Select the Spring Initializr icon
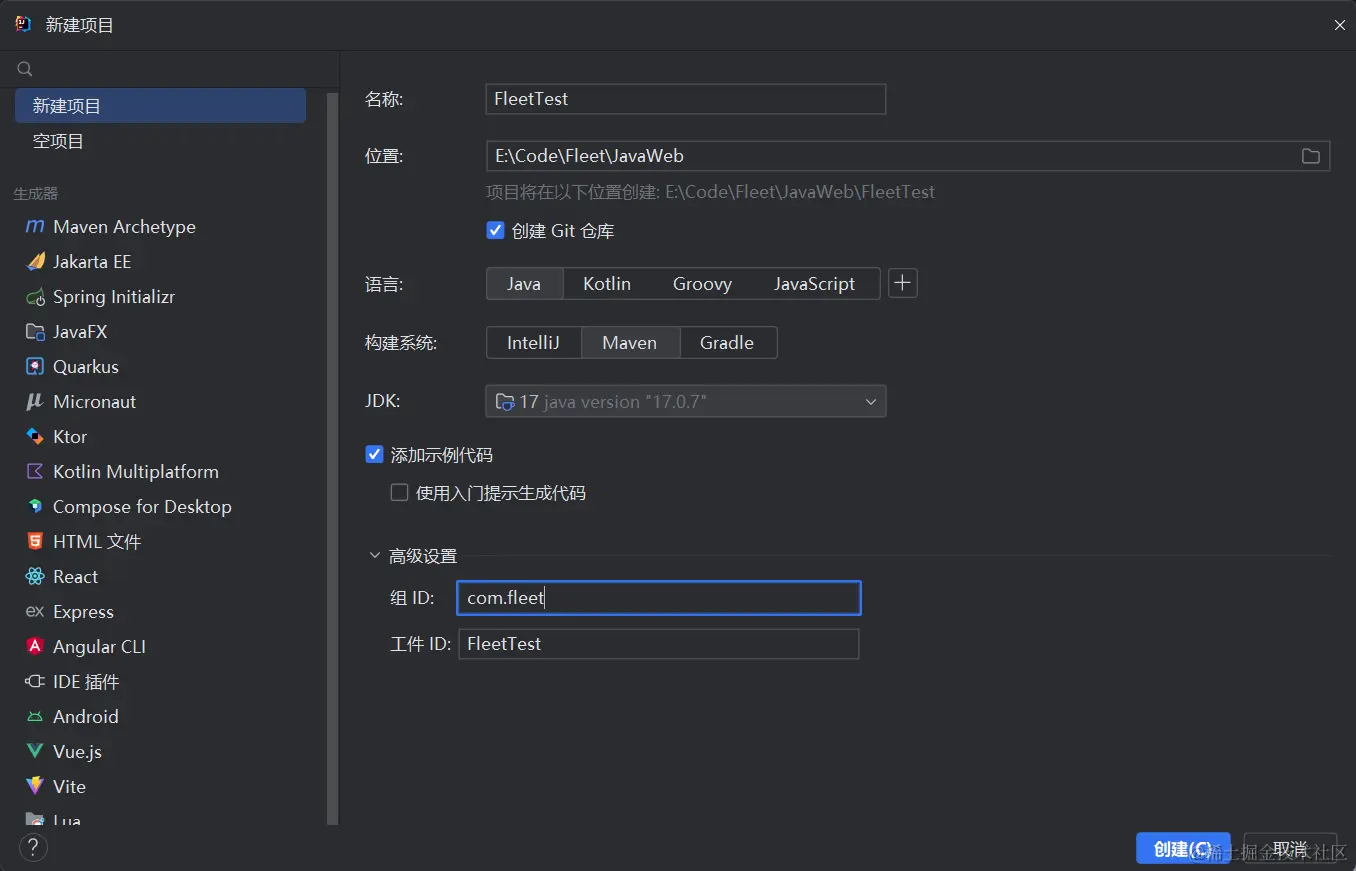The height and width of the screenshot is (871, 1356). [35, 297]
